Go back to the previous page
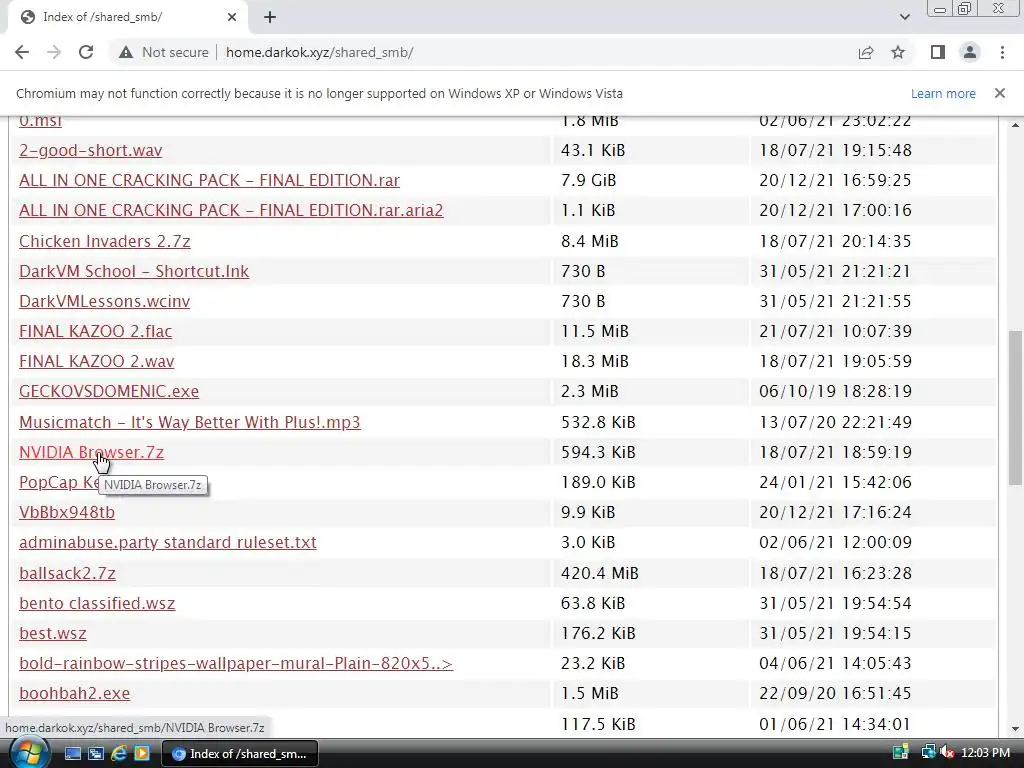The image size is (1024, 768). (x=22, y=52)
